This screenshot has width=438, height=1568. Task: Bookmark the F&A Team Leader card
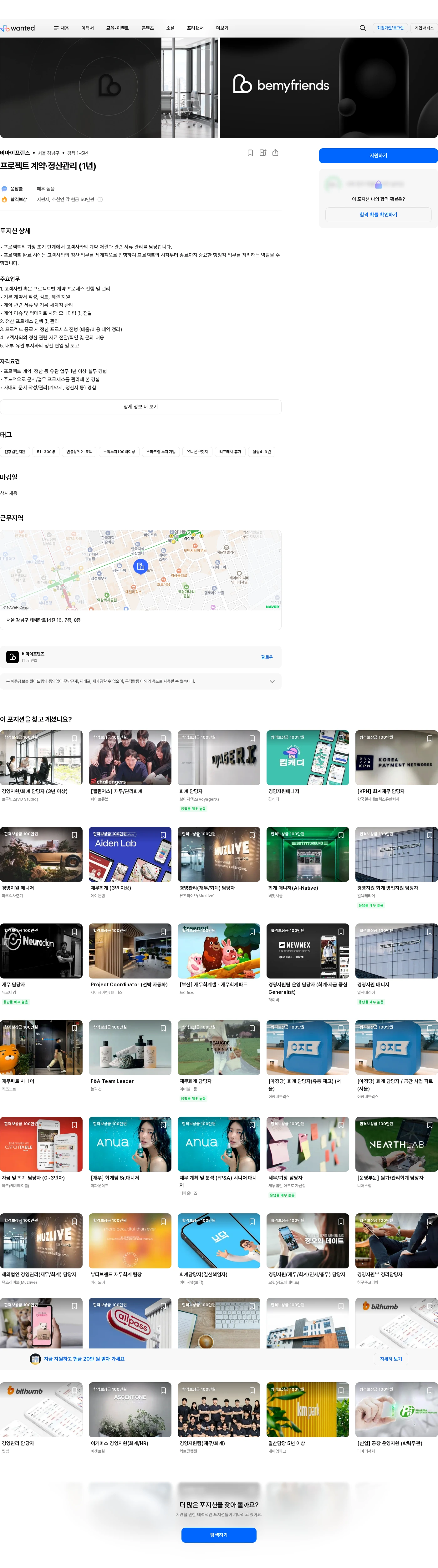point(163,1028)
